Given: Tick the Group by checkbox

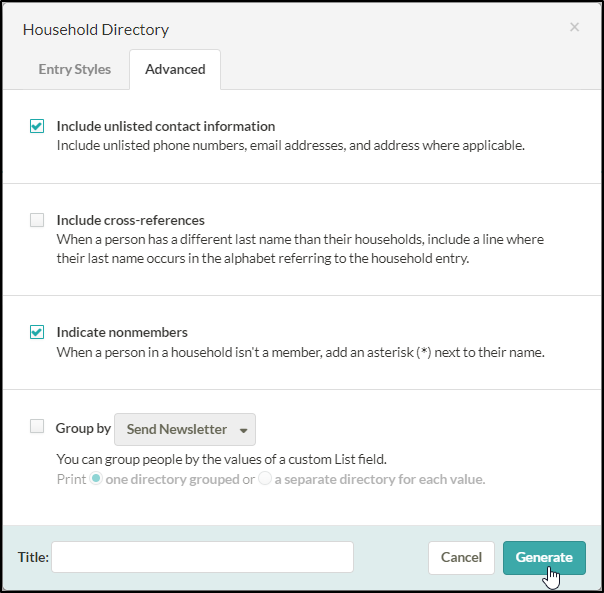Looking at the screenshot, I should pos(37,426).
